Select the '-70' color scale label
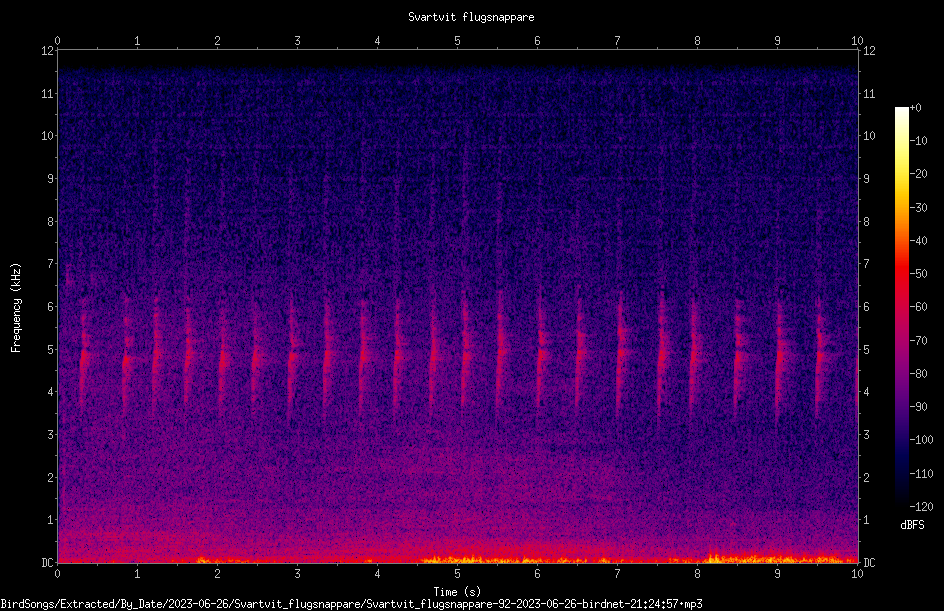 pos(919,341)
